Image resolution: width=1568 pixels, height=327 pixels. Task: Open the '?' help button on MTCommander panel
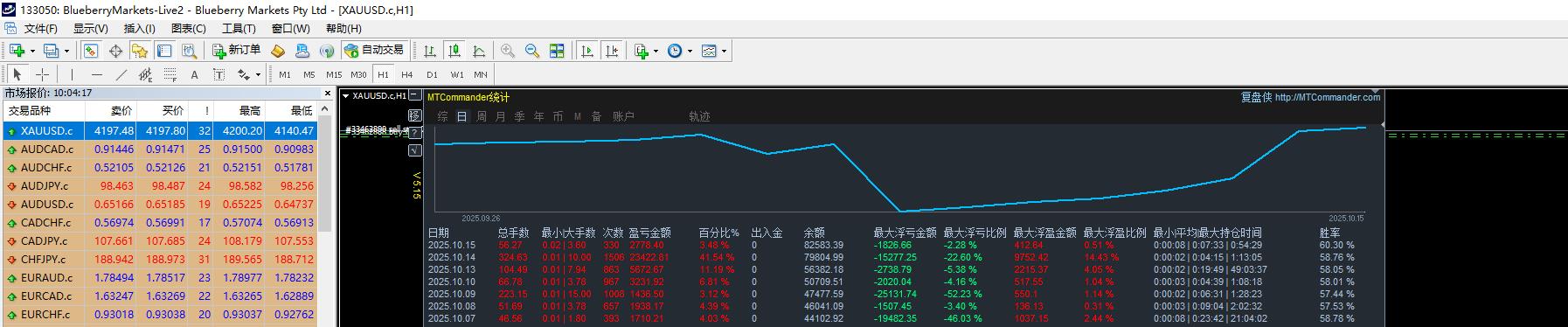pos(415,132)
